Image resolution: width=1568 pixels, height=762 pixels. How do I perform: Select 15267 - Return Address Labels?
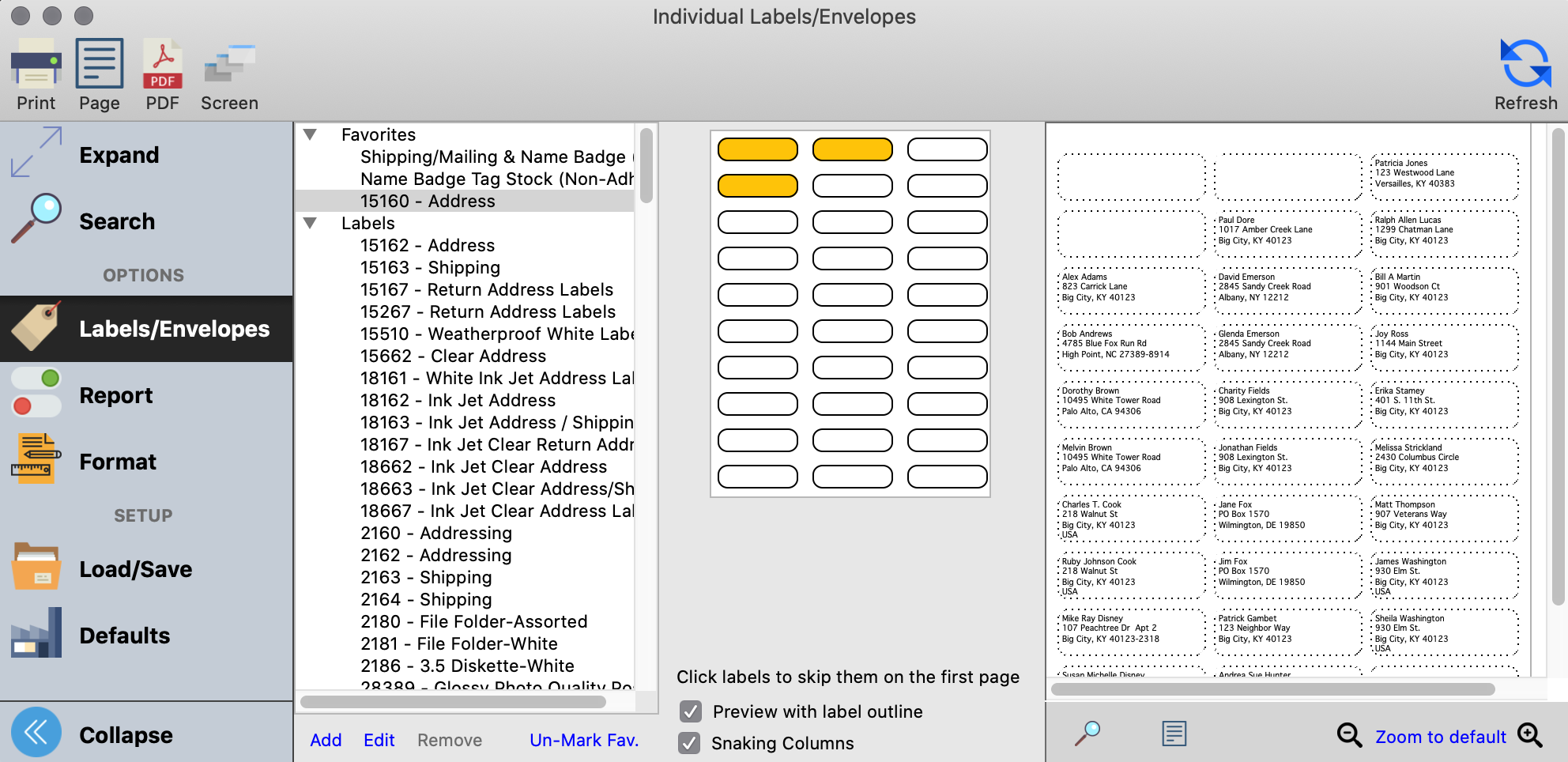[465, 311]
